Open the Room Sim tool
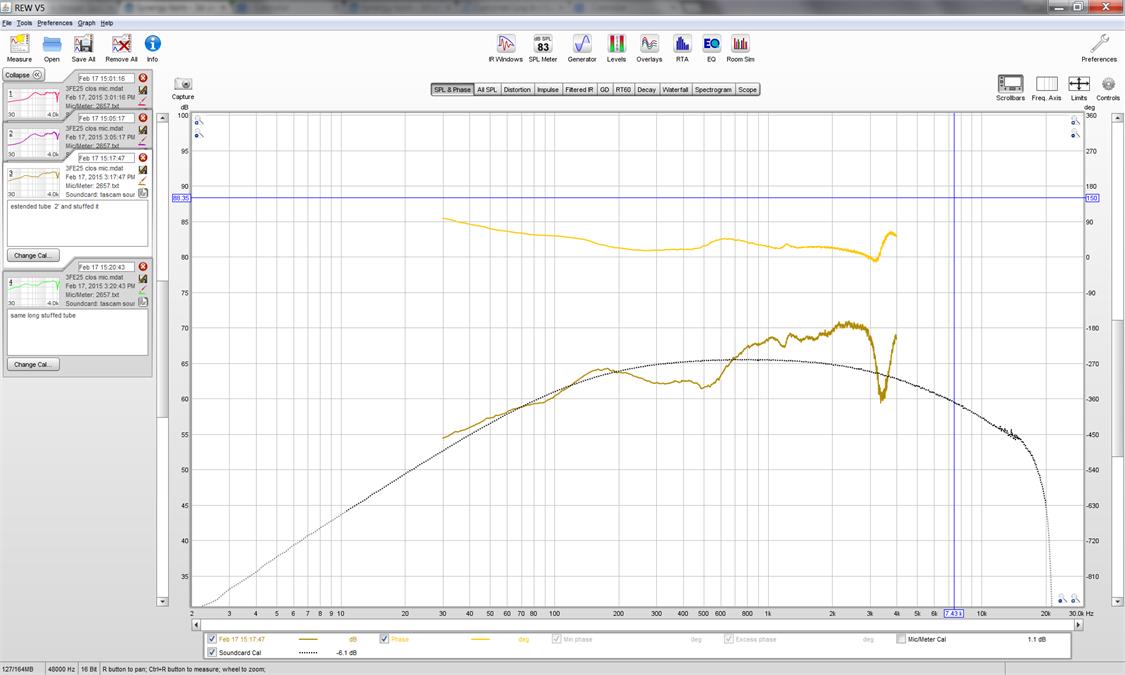Screen dimensions: 1125x675 [x=740, y=44]
